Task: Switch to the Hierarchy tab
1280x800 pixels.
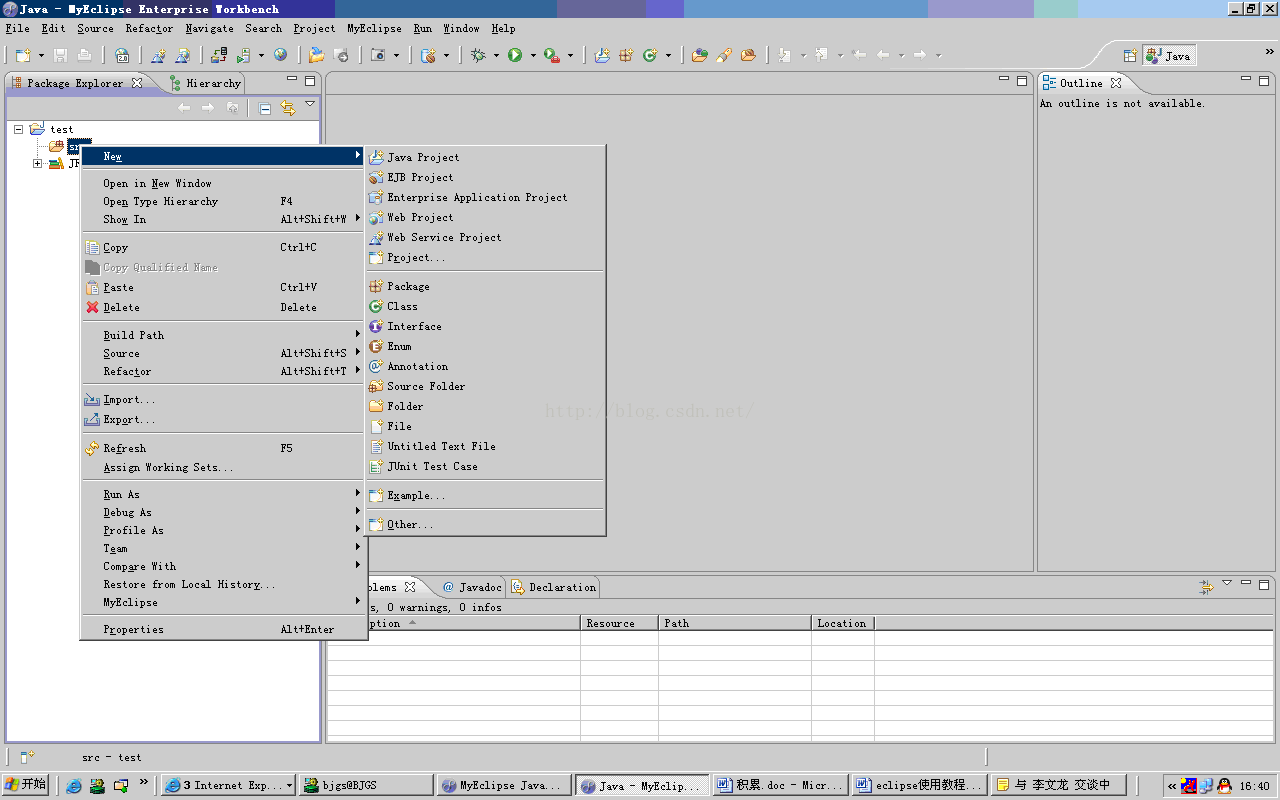Action: pyautogui.click(x=205, y=83)
